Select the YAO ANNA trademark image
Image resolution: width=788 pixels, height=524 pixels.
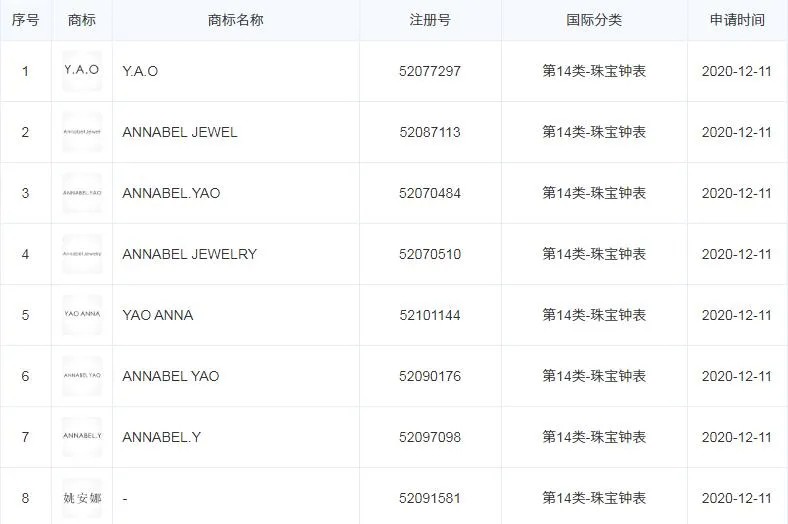point(82,315)
